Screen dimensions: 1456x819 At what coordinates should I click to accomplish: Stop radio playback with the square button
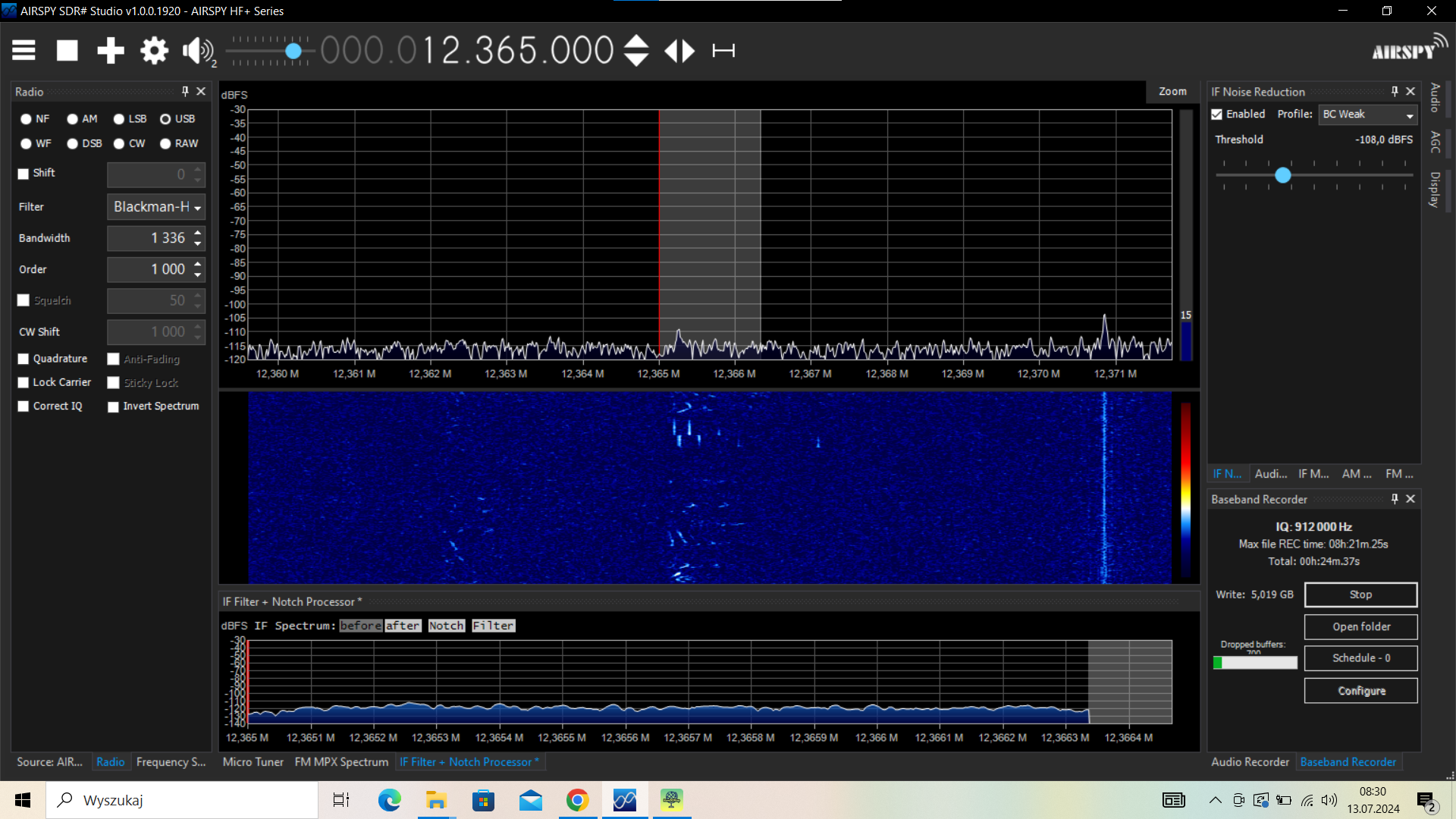click(x=67, y=51)
